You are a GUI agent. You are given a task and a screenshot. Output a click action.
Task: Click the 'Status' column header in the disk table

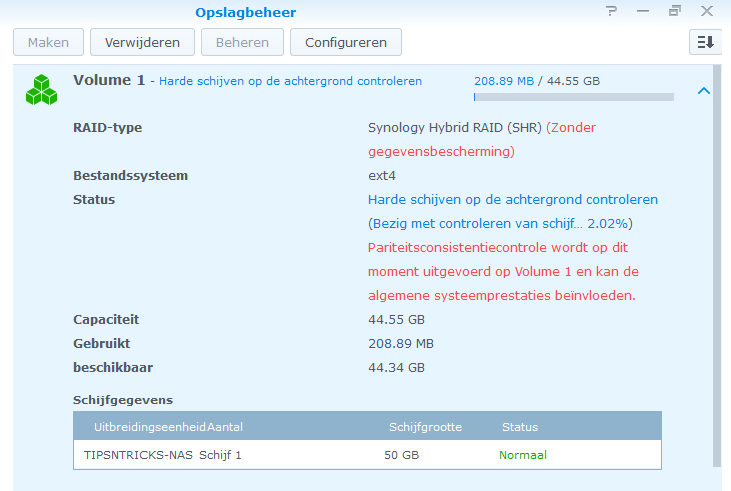coord(520,427)
